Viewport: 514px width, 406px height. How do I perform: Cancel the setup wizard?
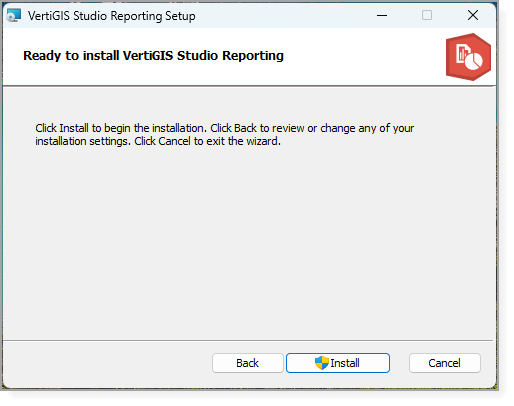coord(444,363)
